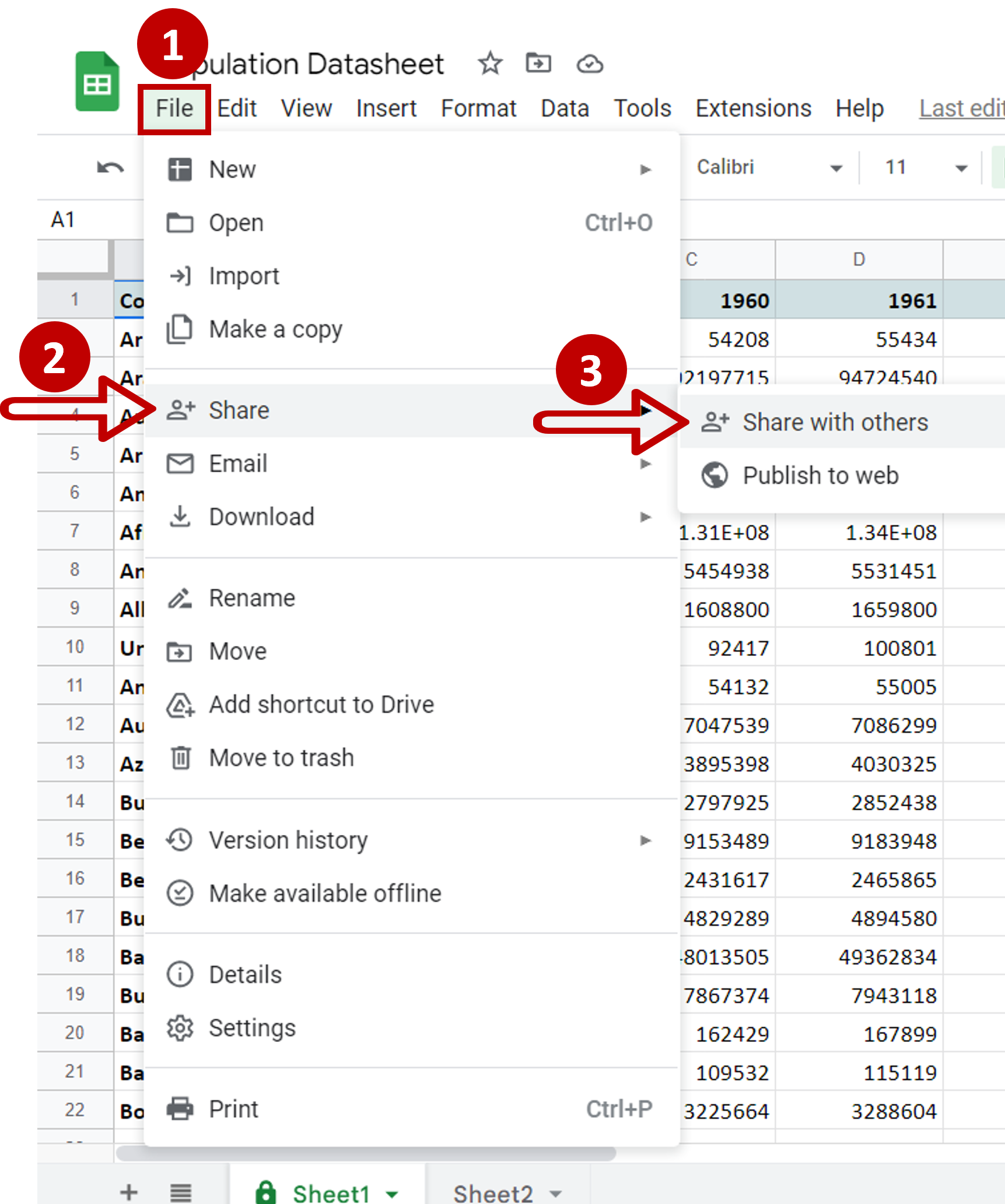Choose Share with others option
This screenshot has width=1005, height=1204.
(842, 422)
